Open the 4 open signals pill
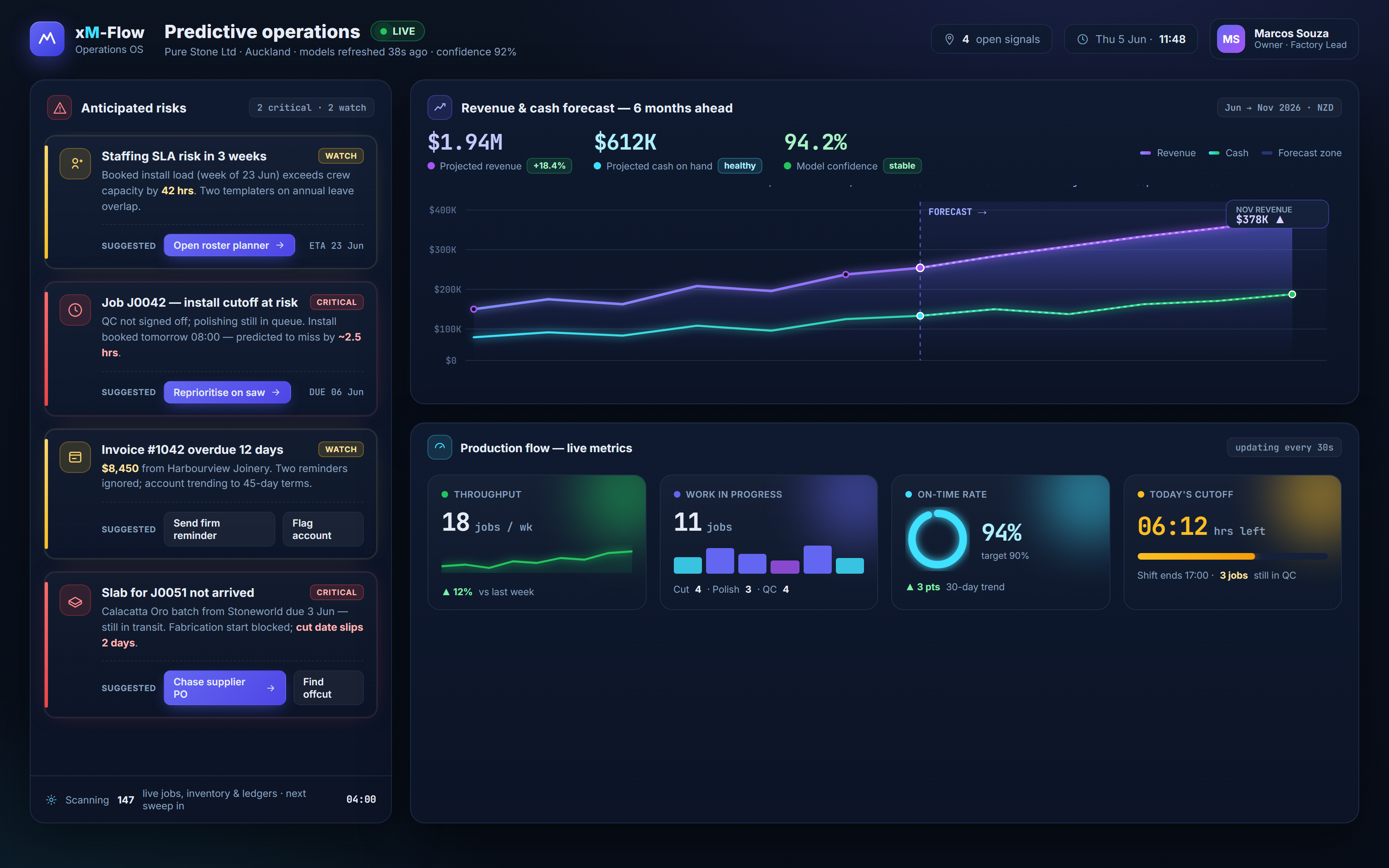The width and height of the screenshot is (1389, 868). coord(991,39)
